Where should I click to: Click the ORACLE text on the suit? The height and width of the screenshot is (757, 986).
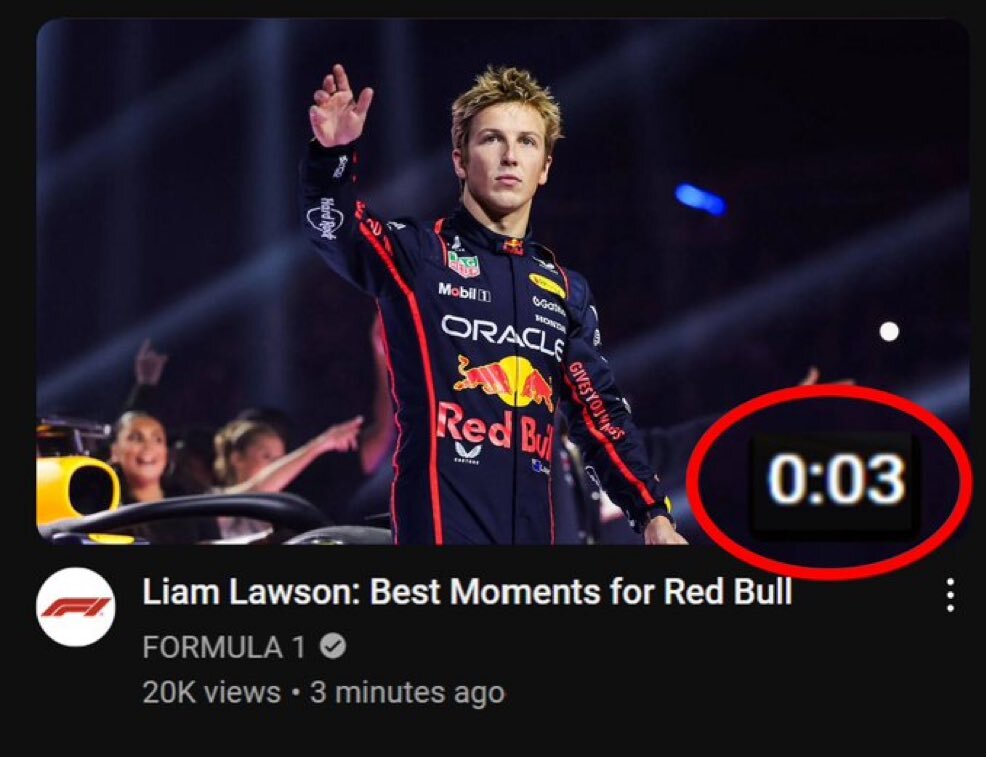pyautogui.click(x=502, y=335)
